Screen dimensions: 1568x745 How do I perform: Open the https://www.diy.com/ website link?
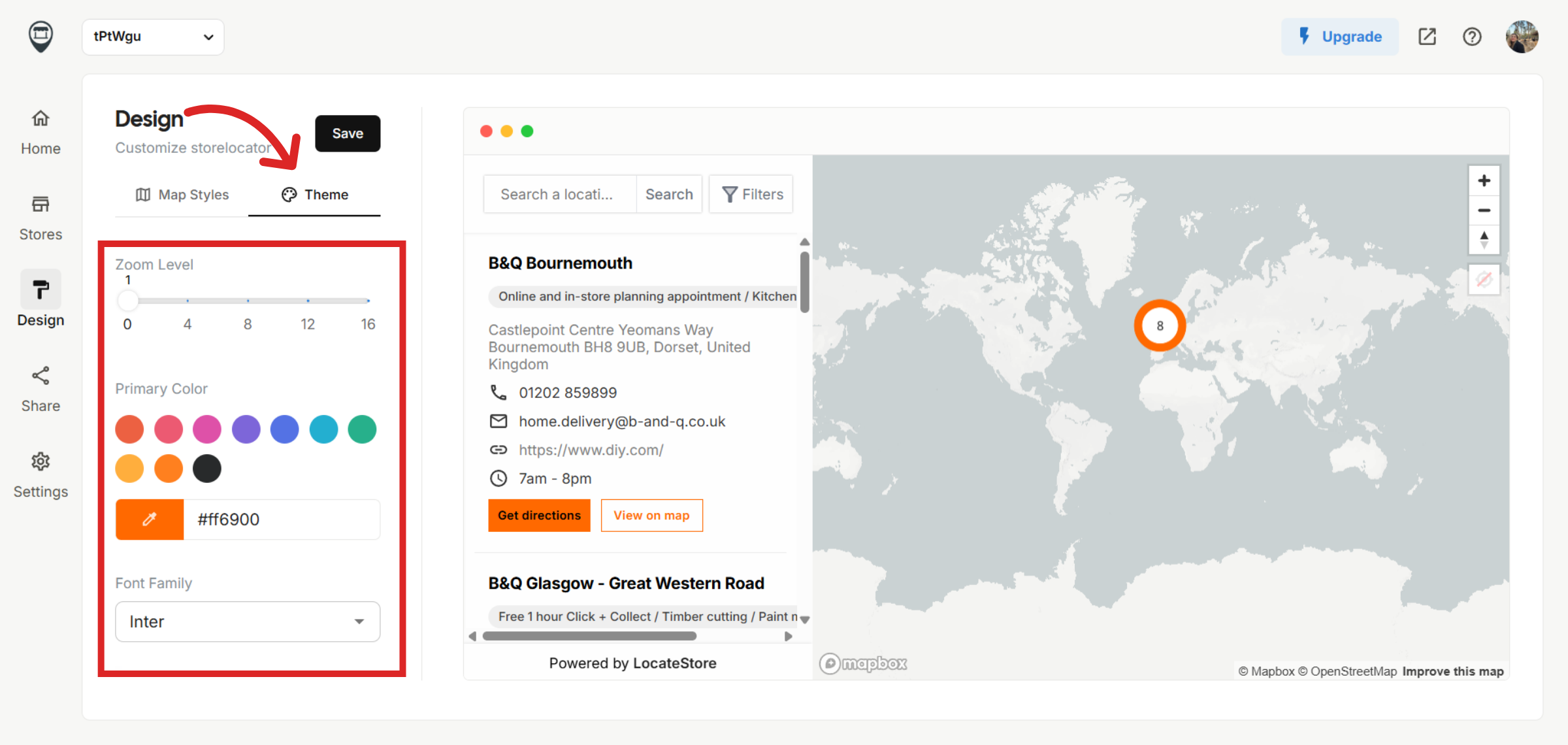tap(591, 450)
